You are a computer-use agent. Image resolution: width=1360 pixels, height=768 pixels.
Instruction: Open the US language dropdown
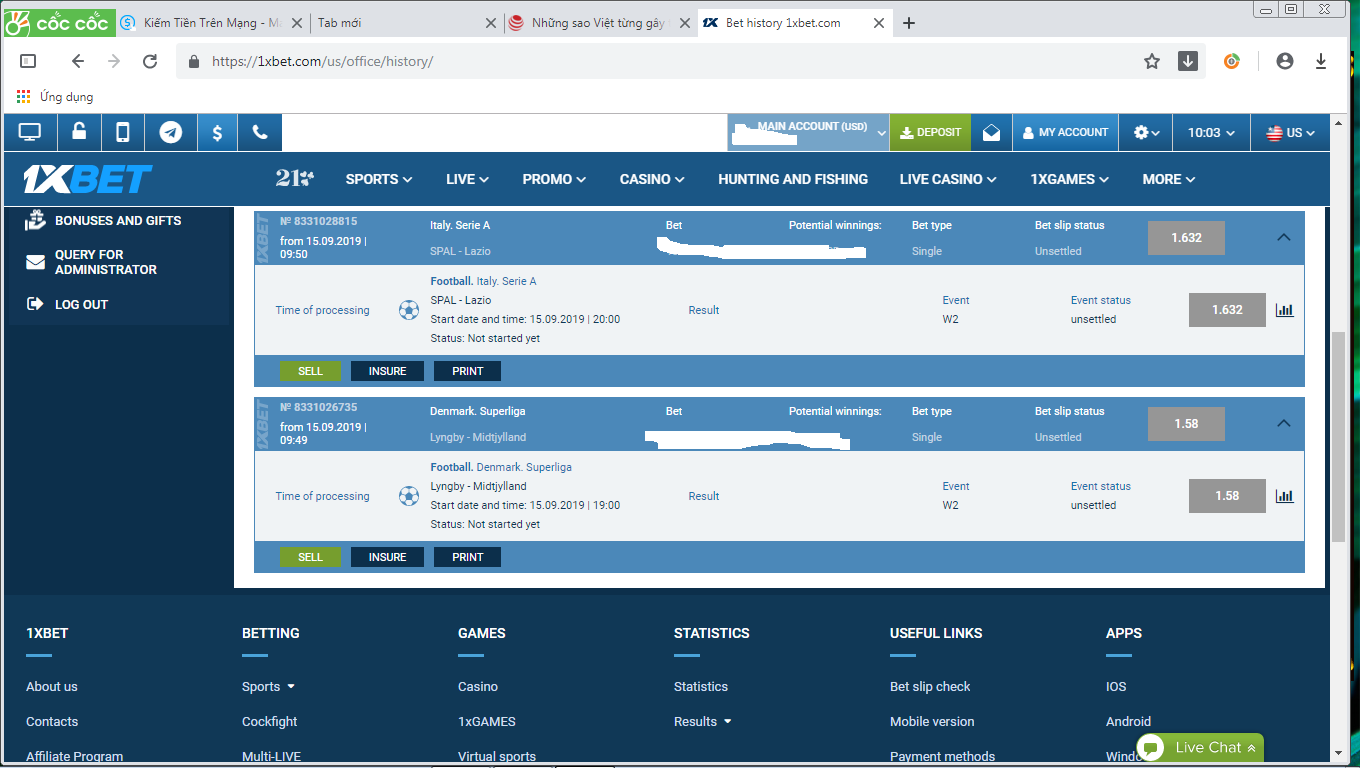pos(1291,132)
